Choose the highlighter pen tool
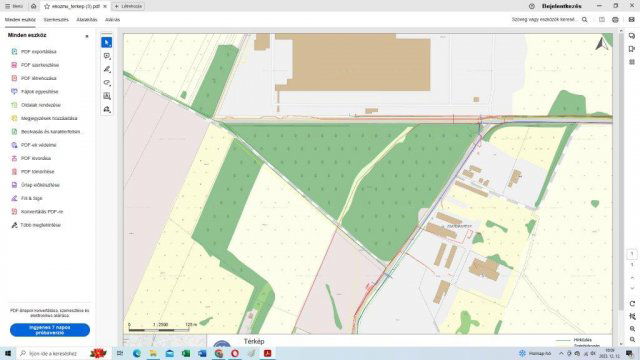 [x=107, y=69]
